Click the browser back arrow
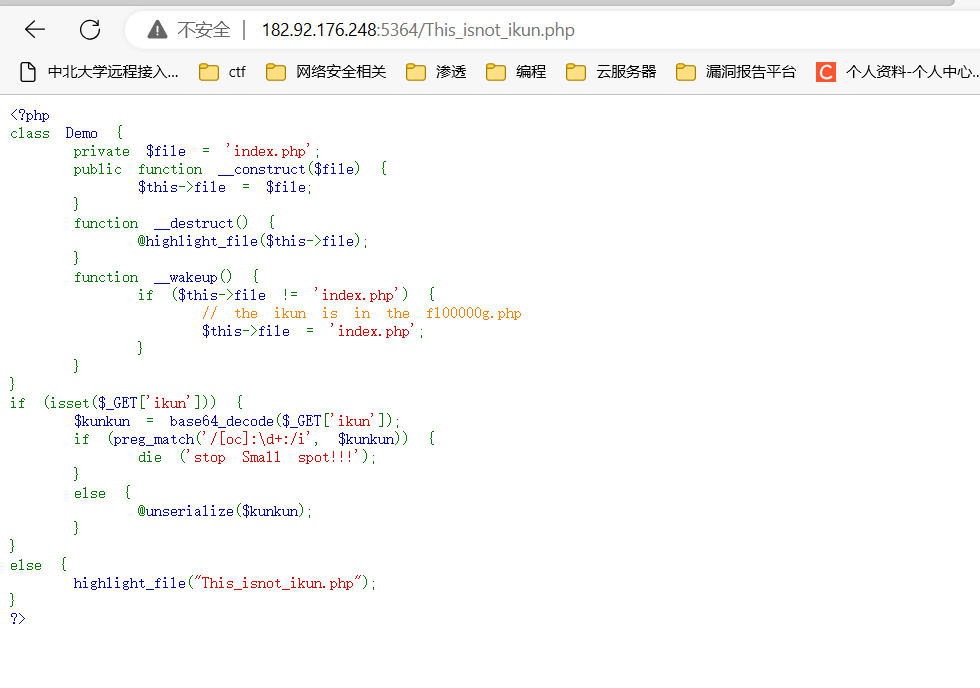 click(x=35, y=30)
